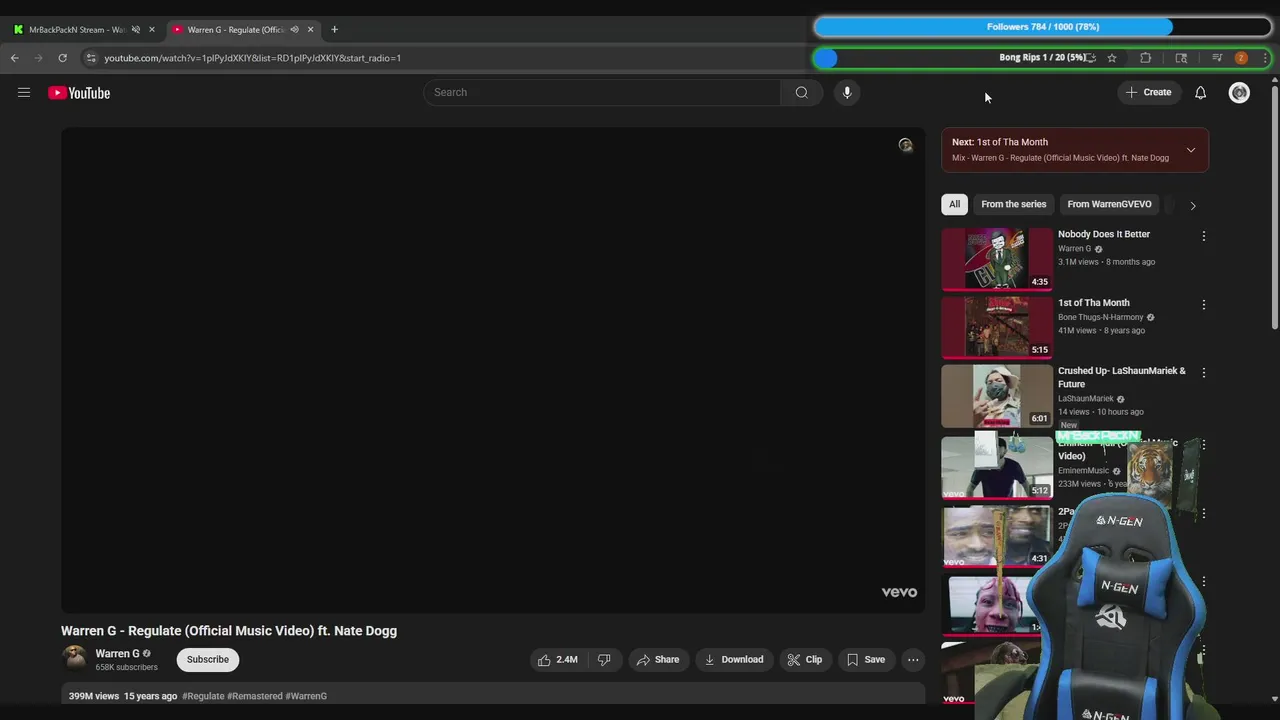Select the From the series chip
Viewport: 1280px width, 720px height.
point(1013,204)
